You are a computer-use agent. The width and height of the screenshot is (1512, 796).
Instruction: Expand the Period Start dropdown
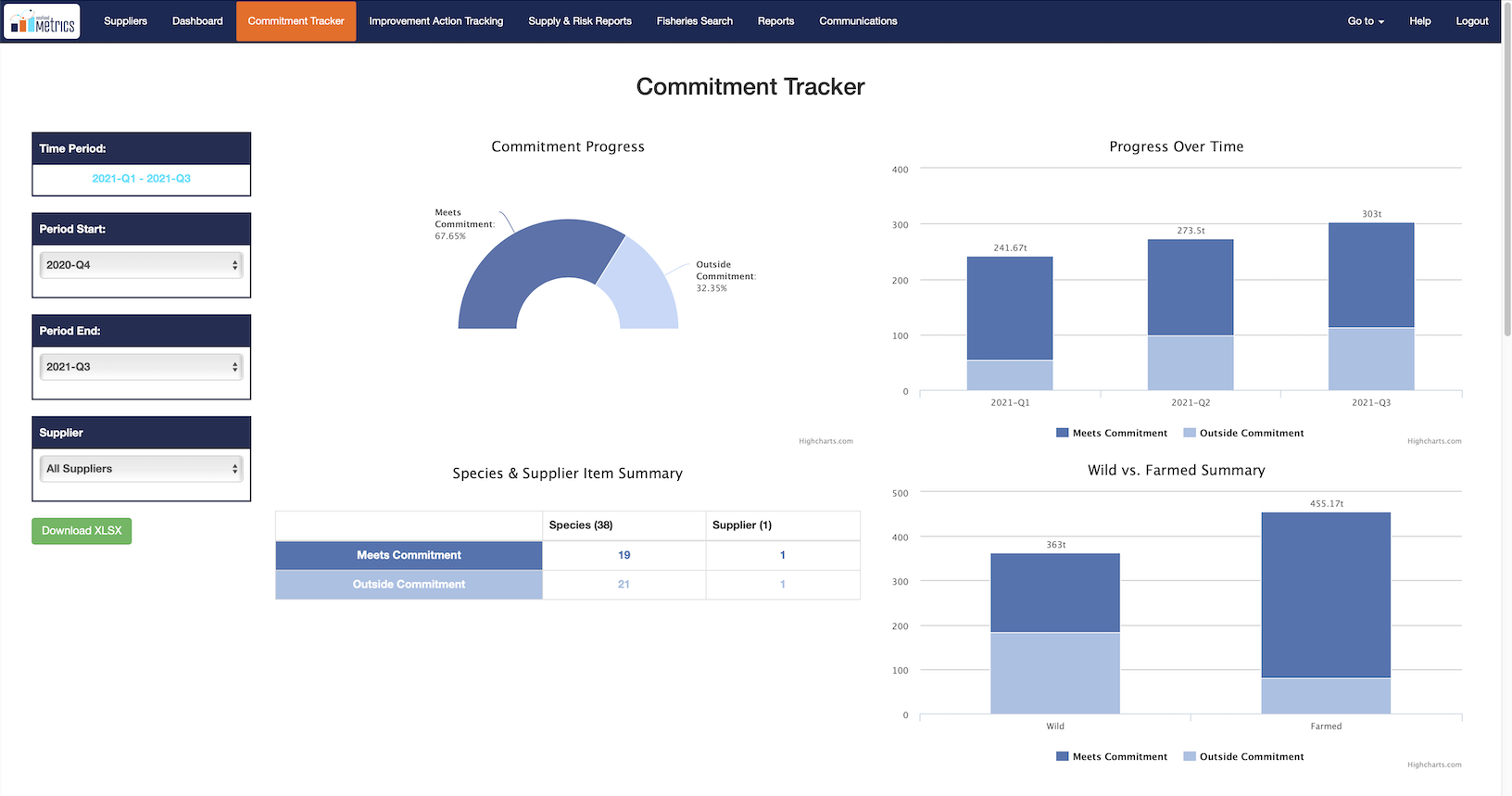pos(141,265)
